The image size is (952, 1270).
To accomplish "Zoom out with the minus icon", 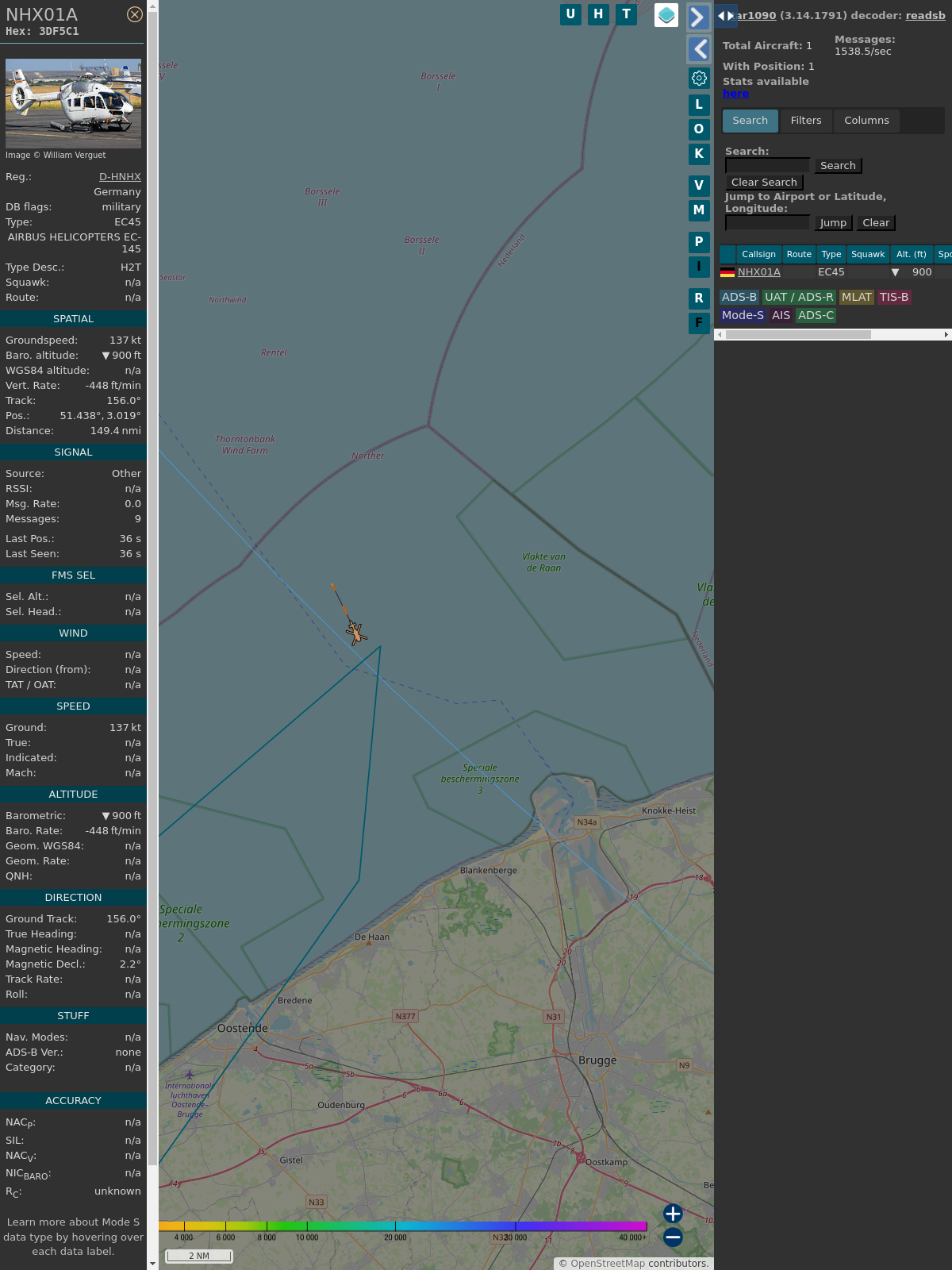I will (673, 1237).
